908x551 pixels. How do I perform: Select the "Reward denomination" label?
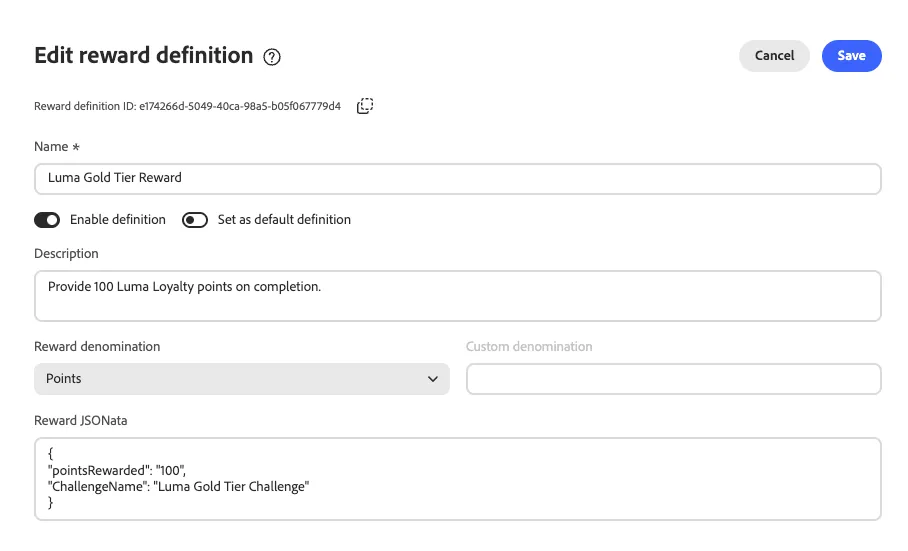[x=97, y=346]
